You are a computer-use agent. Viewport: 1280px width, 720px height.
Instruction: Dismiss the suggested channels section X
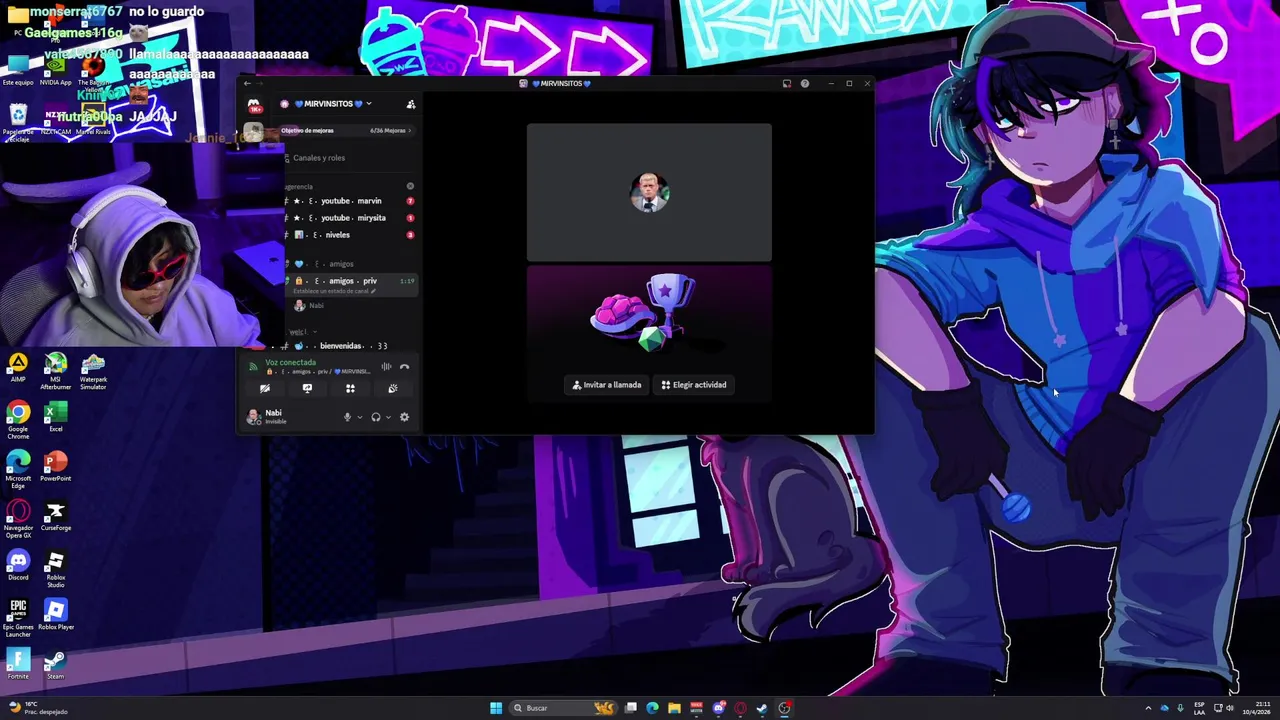[x=410, y=186]
